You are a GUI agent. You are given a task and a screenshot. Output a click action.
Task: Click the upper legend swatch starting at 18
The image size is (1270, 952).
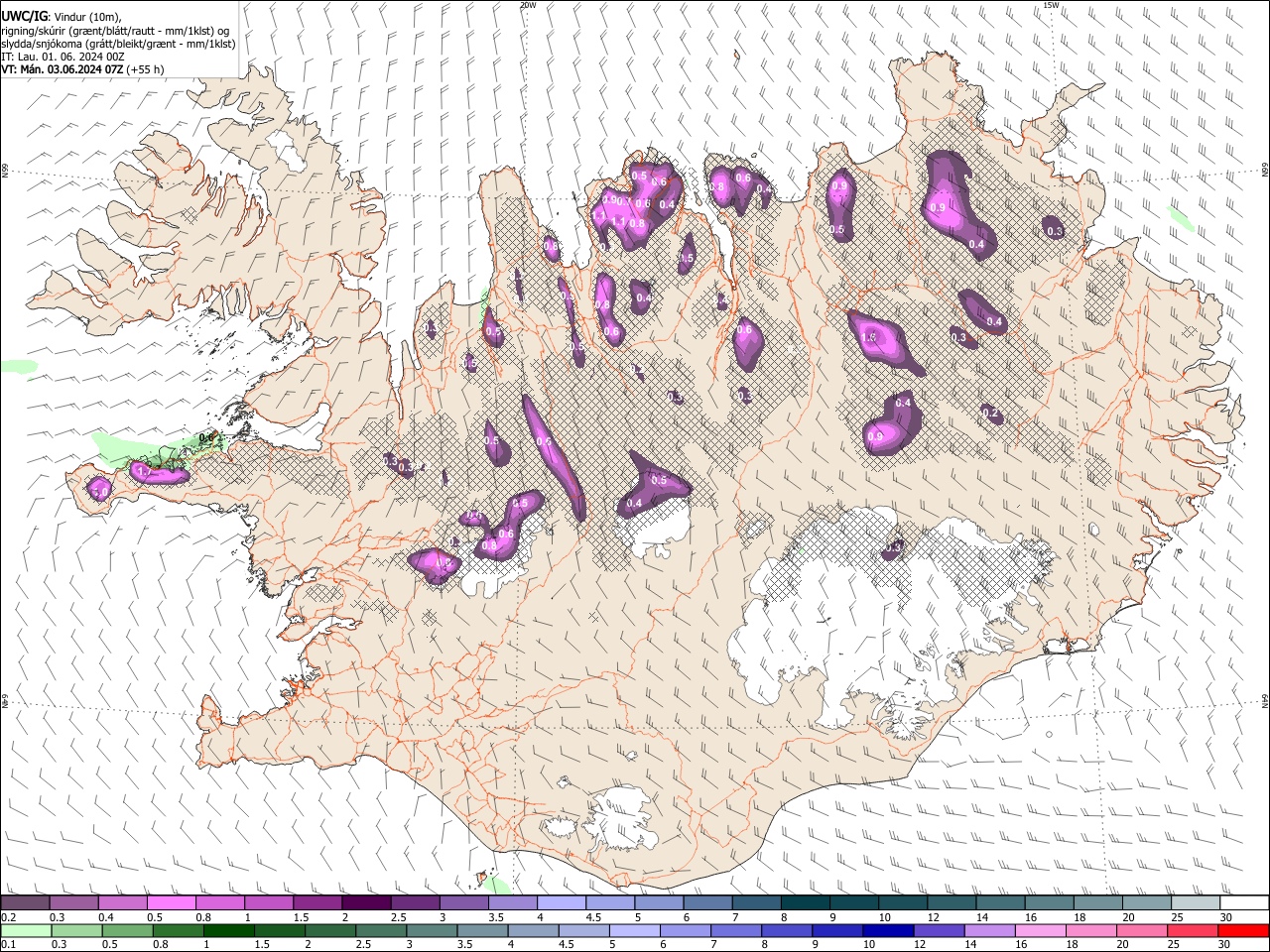[x=1096, y=902]
